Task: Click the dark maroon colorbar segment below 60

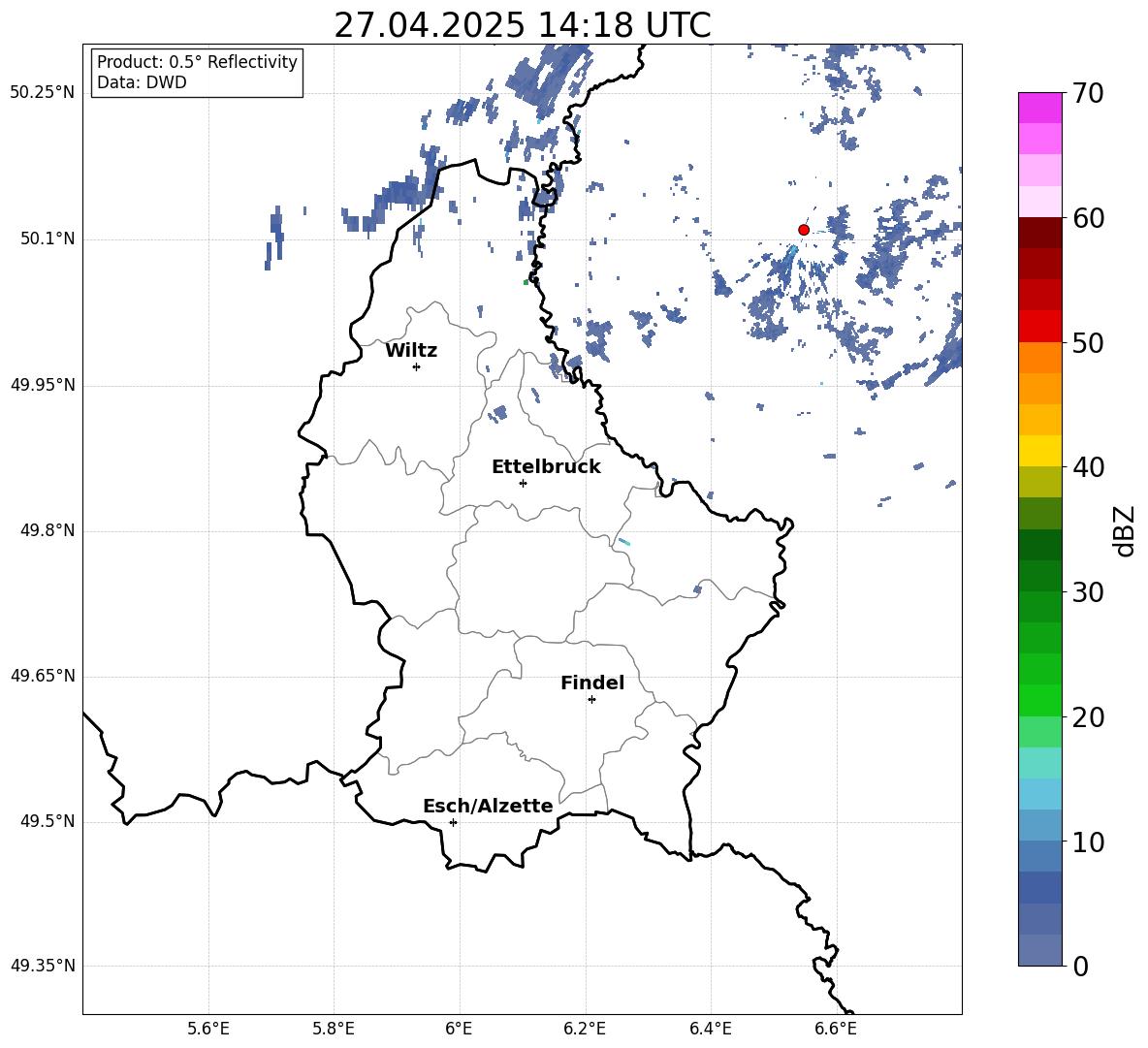Action: [x=1039, y=233]
